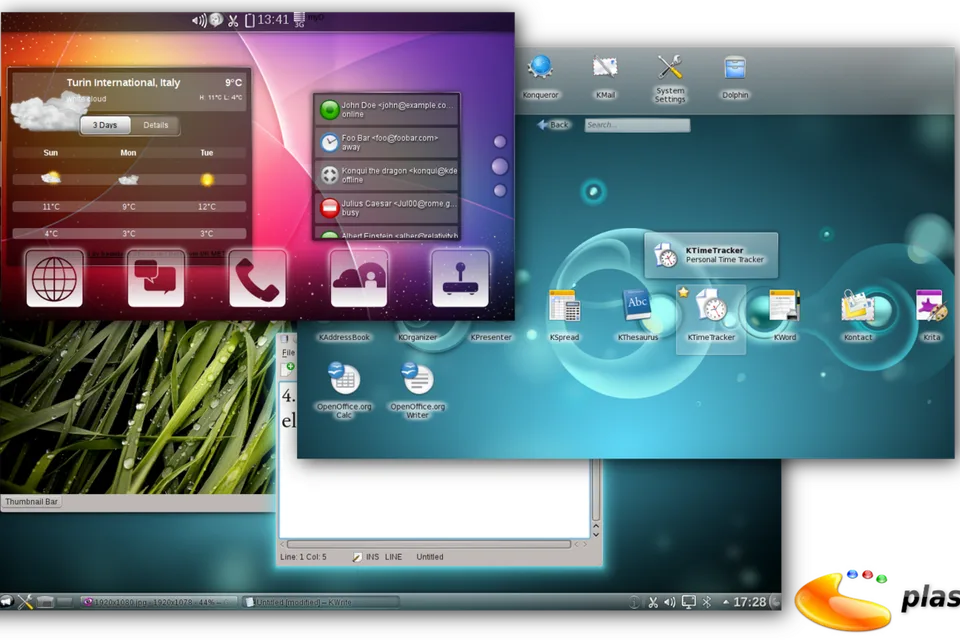Viewport: 960px width, 640px height.
Task: Click mobile panel volume speaker icon
Action: click(199, 21)
